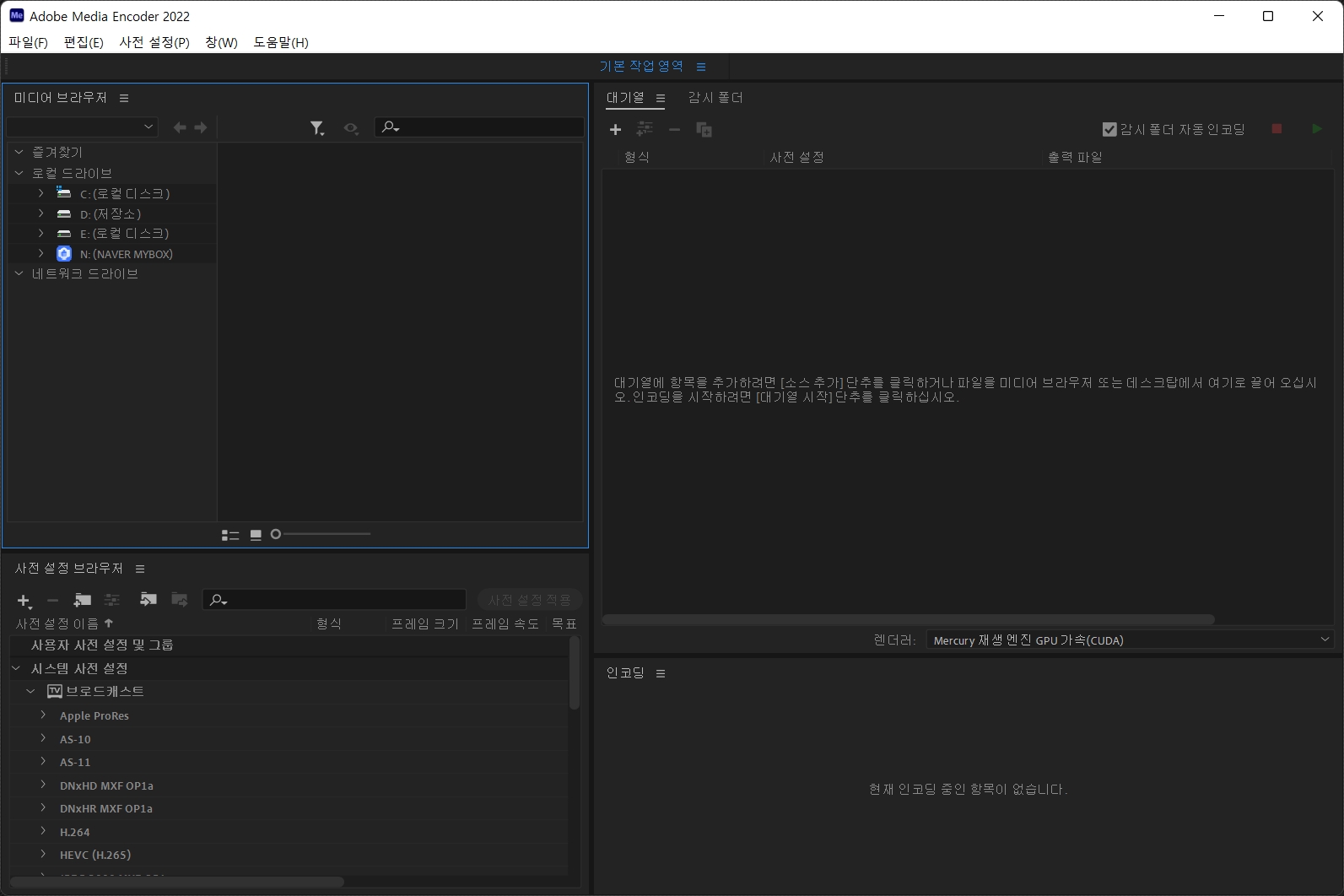Toggle 감시 폴더 자동 인코딩 checkbox
1344x896 pixels.
[1109, 129]
